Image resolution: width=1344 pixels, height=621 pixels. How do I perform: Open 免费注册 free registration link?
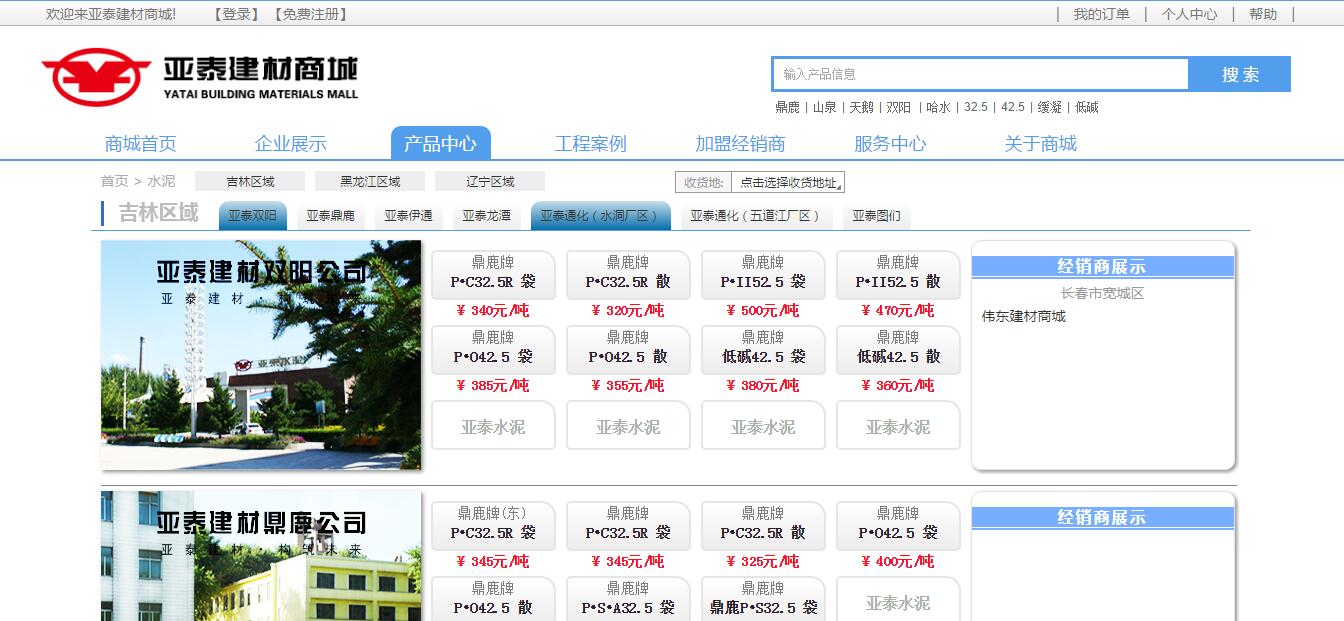311,14
